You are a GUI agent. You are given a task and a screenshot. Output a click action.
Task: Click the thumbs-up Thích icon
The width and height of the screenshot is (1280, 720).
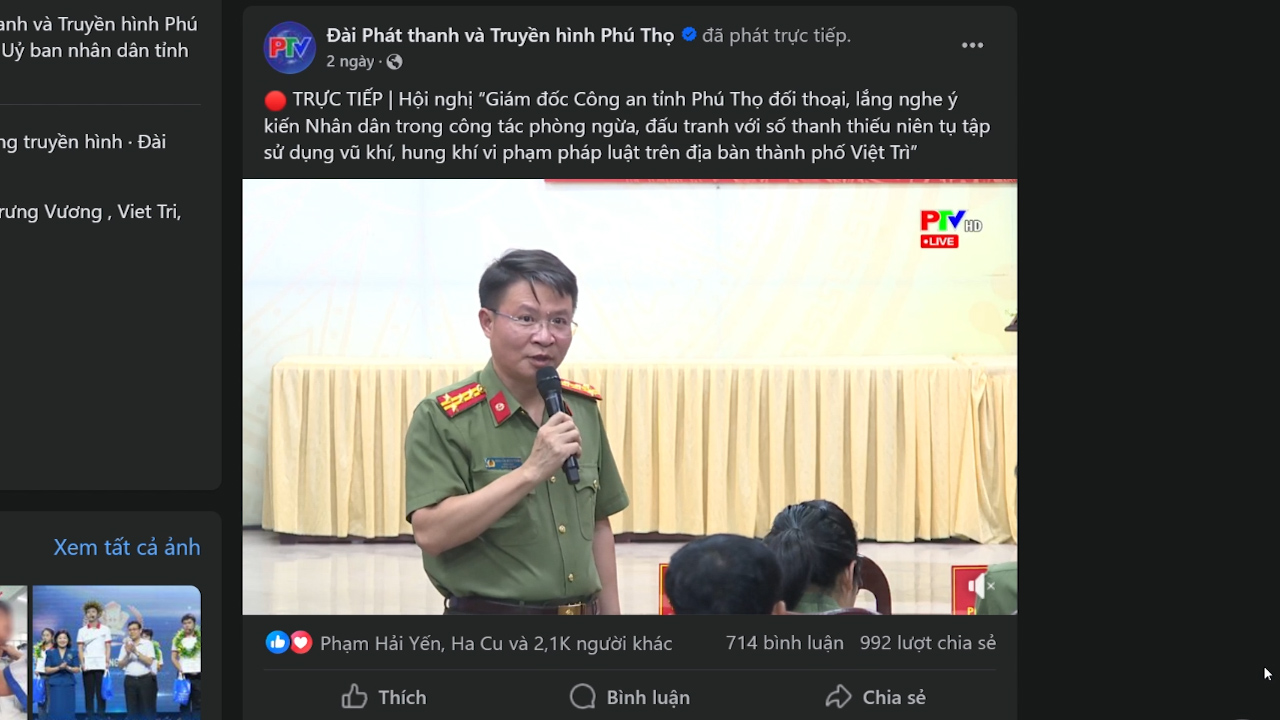point(354,697)
